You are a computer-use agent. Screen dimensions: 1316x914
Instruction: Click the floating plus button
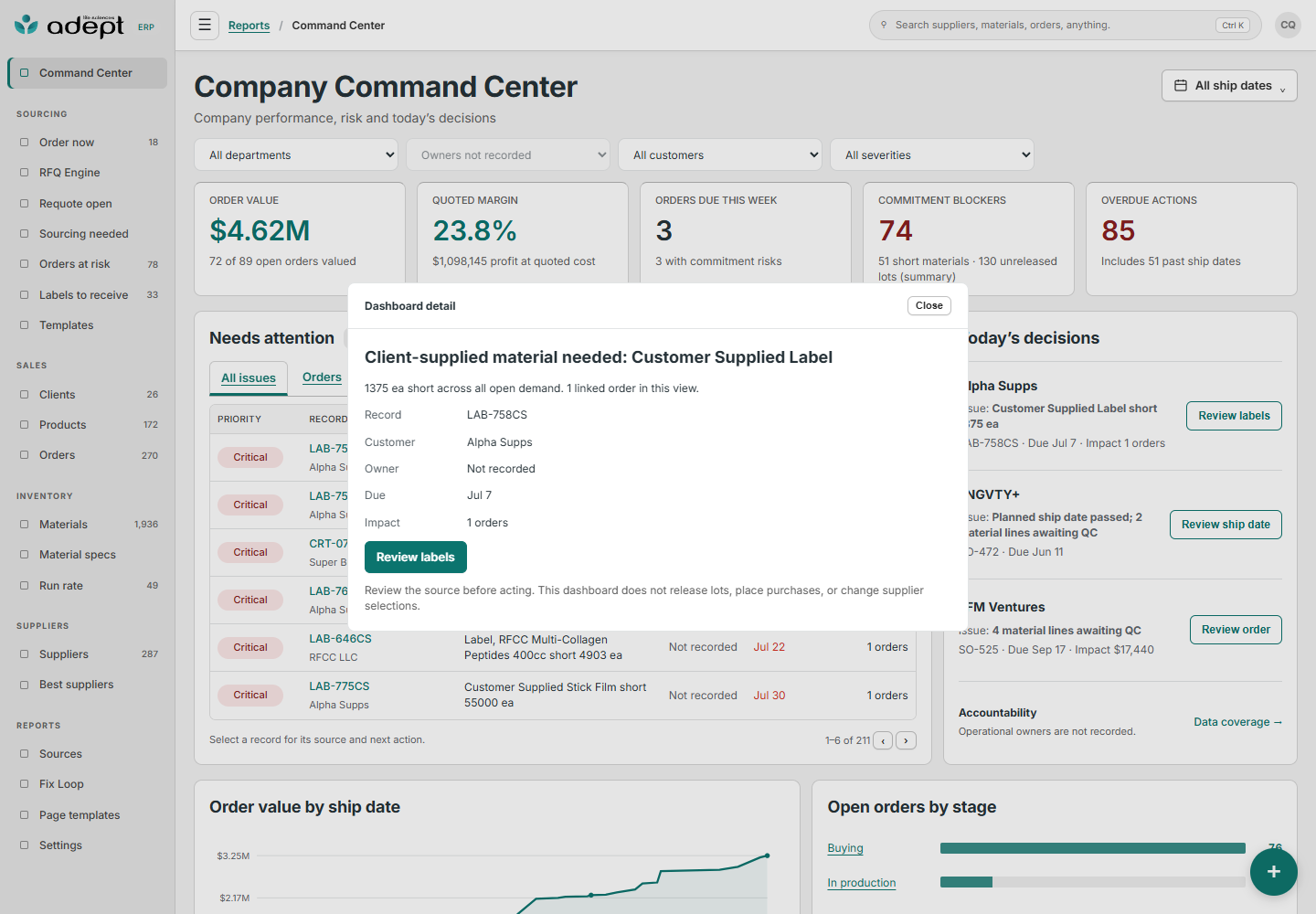click(x=1273, y=872)
